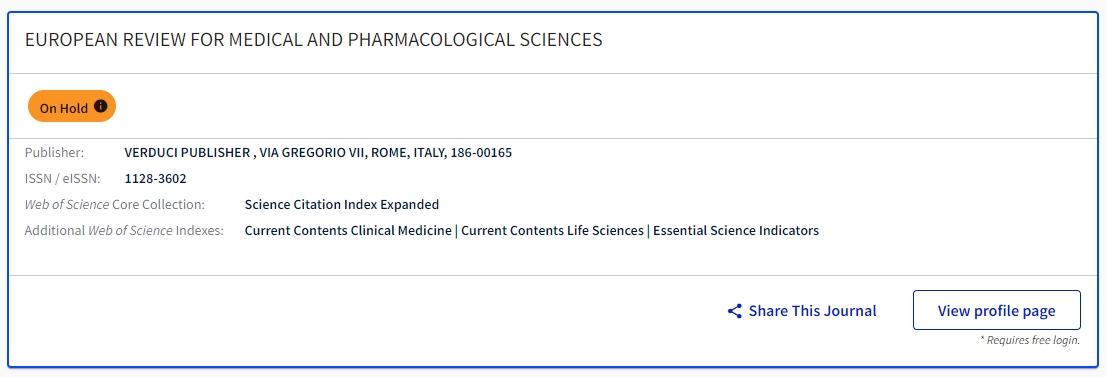Click the Requires free login note
Screen dimensions: 1106x377
(1030, 340)
